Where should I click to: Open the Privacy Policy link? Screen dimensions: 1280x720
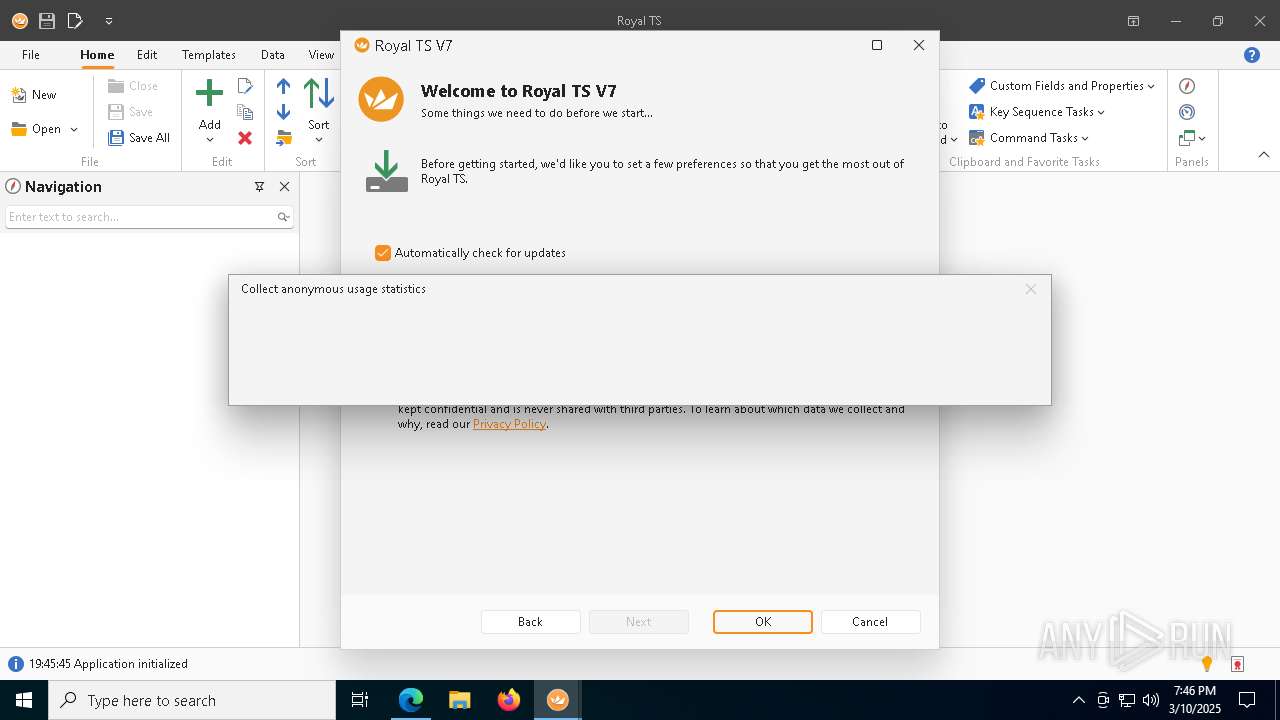(509, 424)
